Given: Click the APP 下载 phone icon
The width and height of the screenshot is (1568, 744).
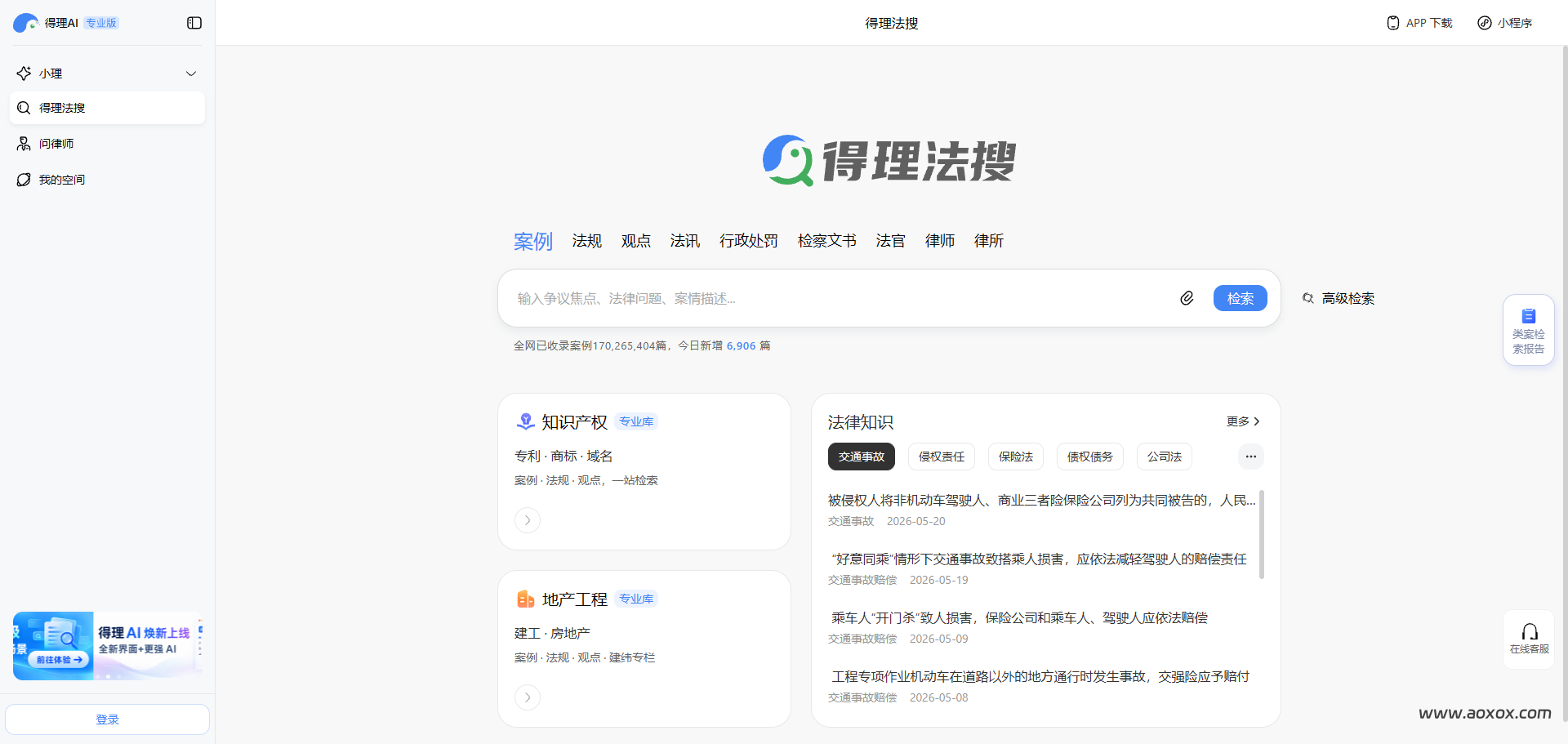Looking at the screenshot, I should pyautogui.click(x=1393, y=23).
